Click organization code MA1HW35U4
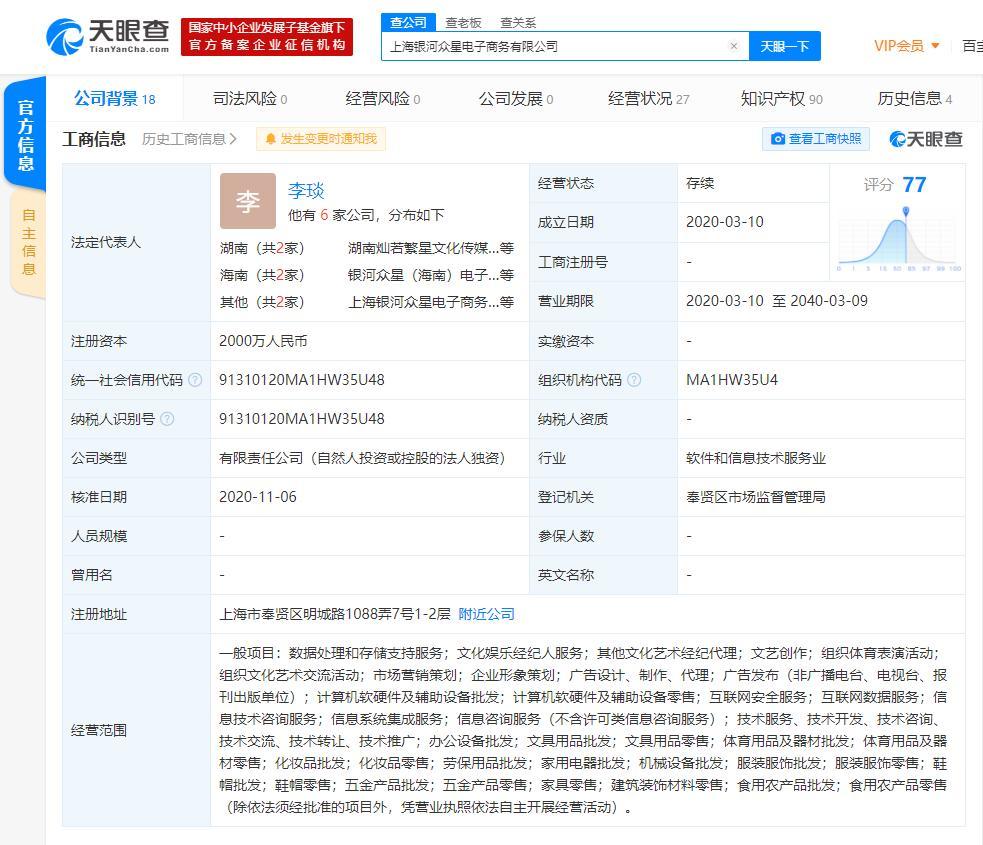The width and height of the screenshot is (983, 845). coord(732,380)
